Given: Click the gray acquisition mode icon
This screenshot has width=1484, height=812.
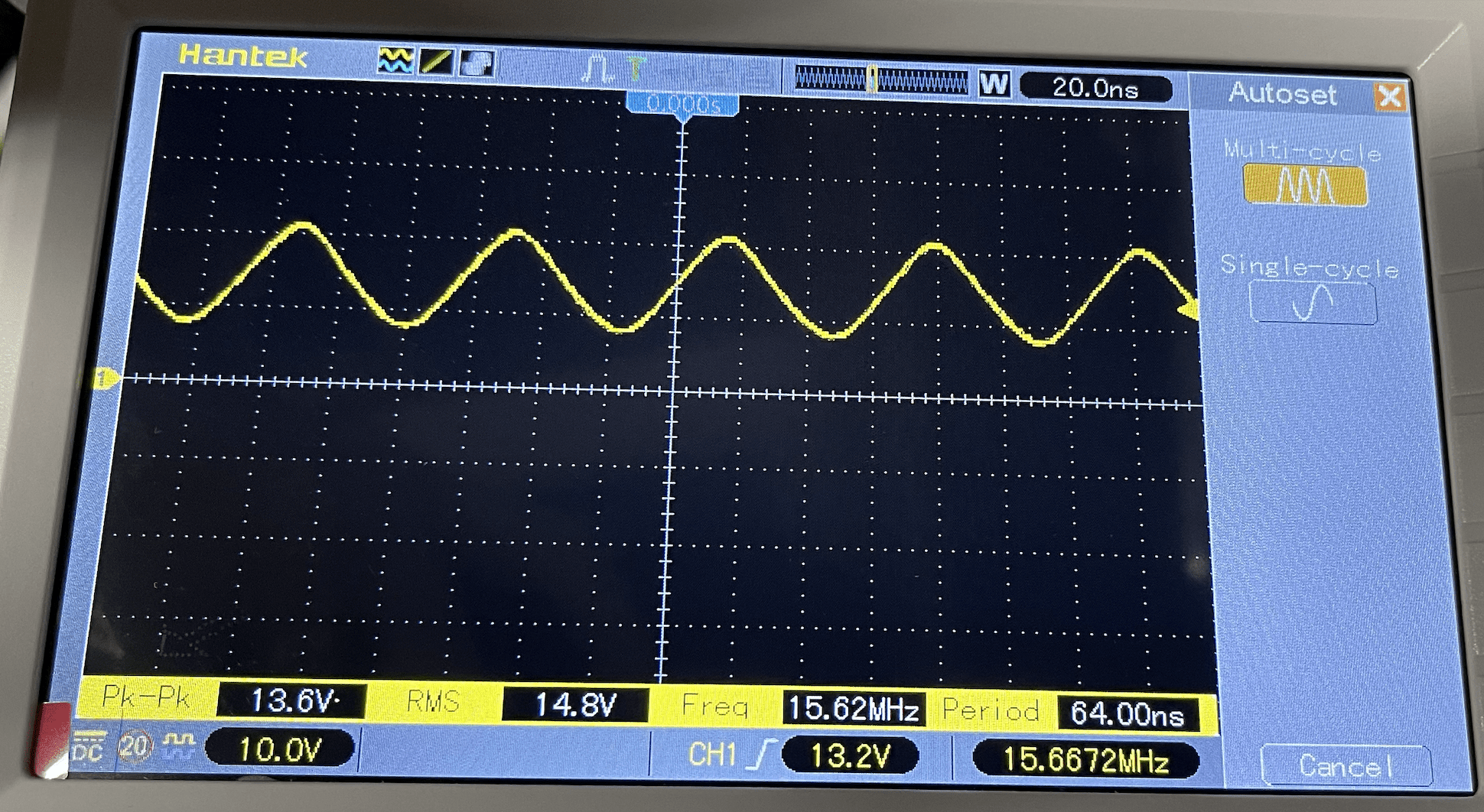Looking at the screenshot, I should 477,63.
